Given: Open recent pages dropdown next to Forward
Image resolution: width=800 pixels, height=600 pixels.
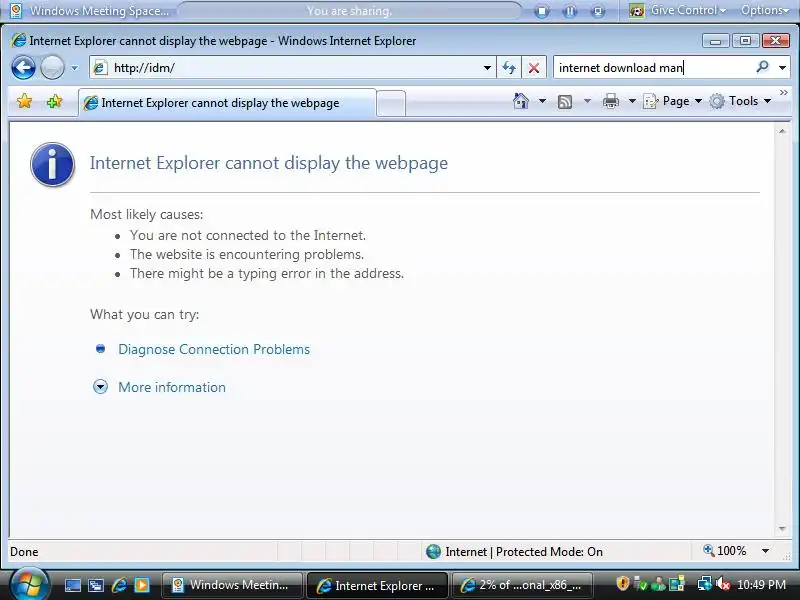Looking at the screenshot, I should (74, 68).
